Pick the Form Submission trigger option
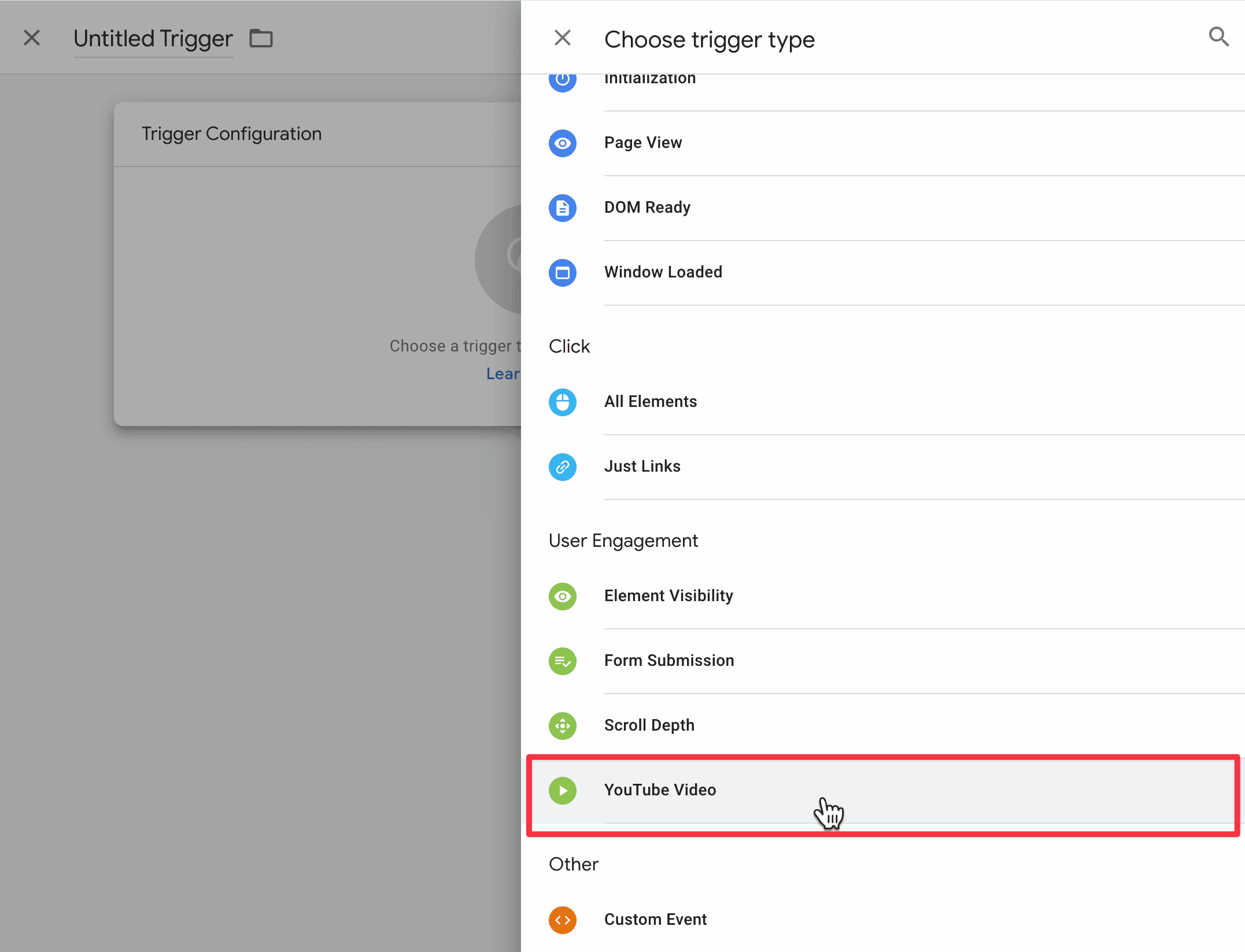This screenshot has height=952, width=1245. 883,661
